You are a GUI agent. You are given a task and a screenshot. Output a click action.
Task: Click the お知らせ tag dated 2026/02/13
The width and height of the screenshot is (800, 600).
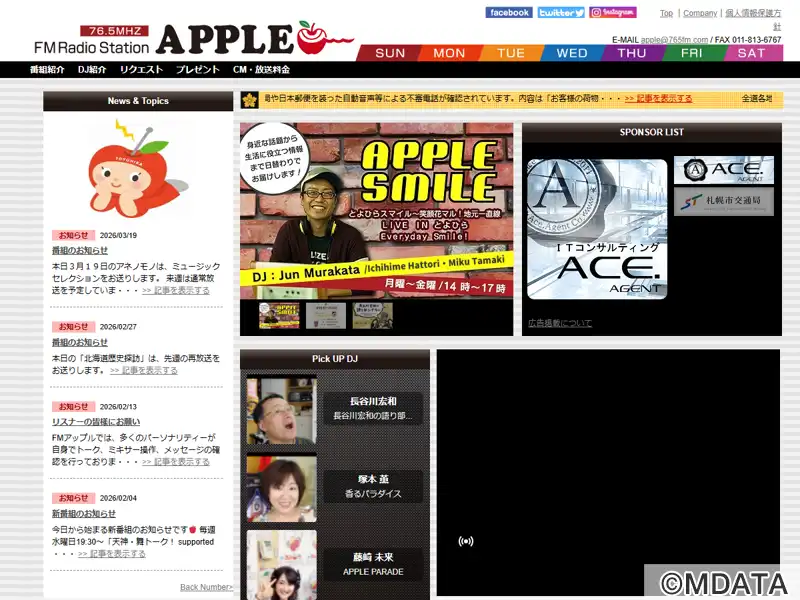coord(73,407)
